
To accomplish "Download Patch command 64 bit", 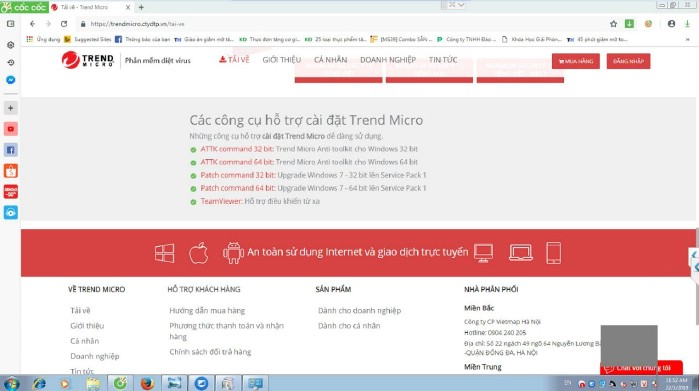I will pos(238,188).
